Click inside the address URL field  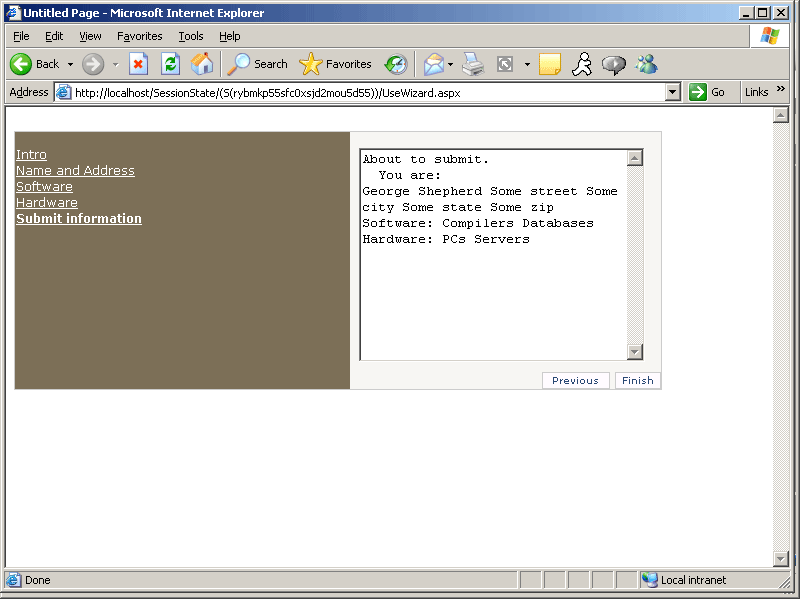point(360,92)
